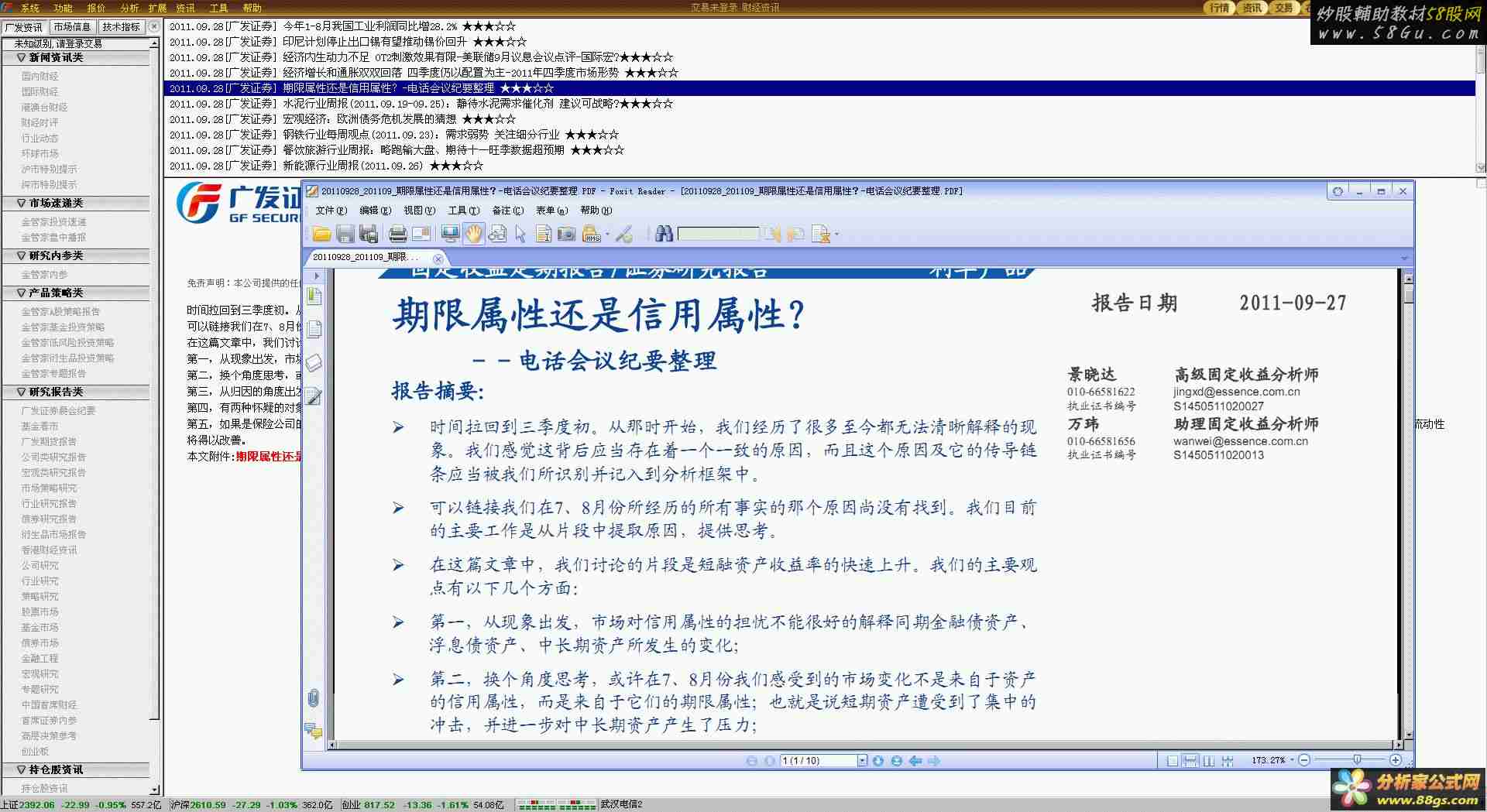Viewport: 1487px width, 812px height.
Task: Click the Open file icon in Foxit toolbar
Action: click(321, 234)
